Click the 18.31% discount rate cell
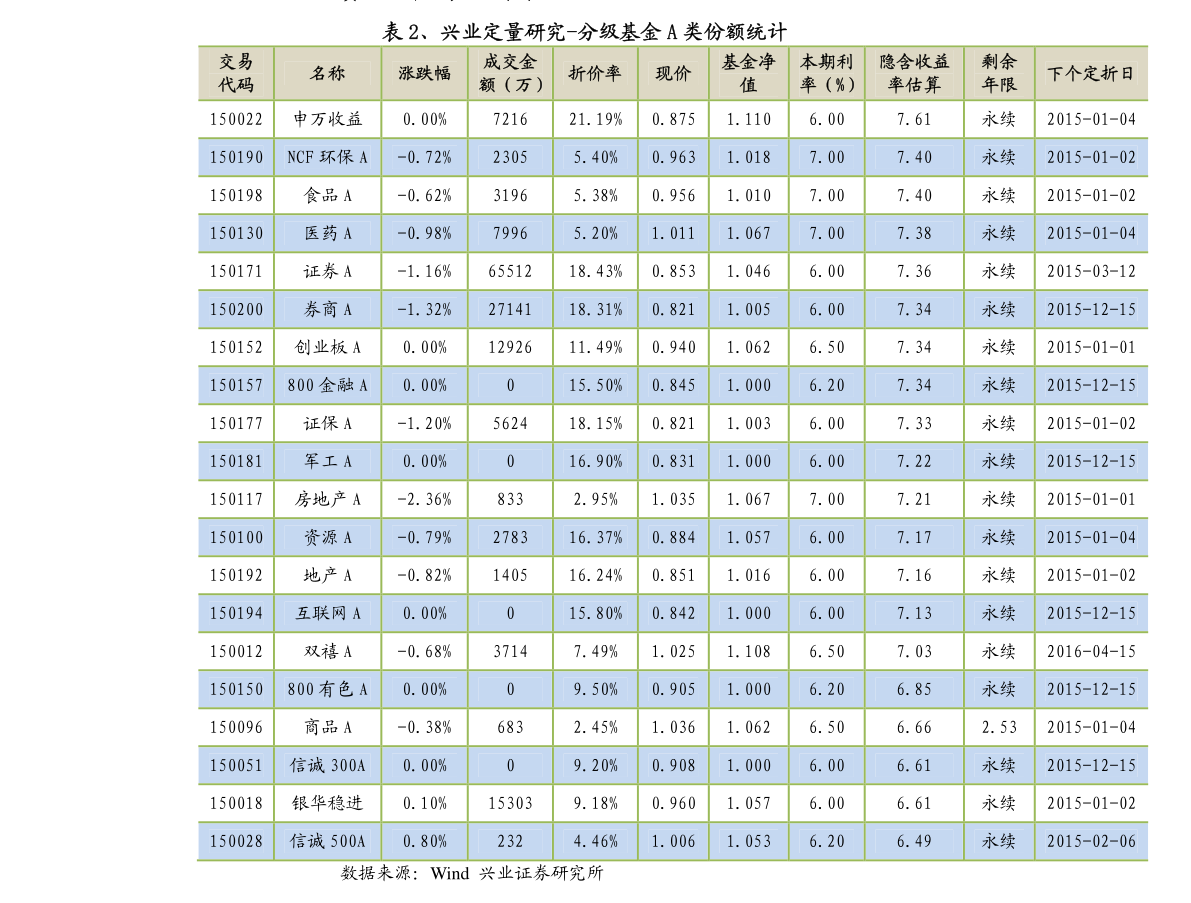This screenshot has height=903, width=1191. (x=595, y=309)
